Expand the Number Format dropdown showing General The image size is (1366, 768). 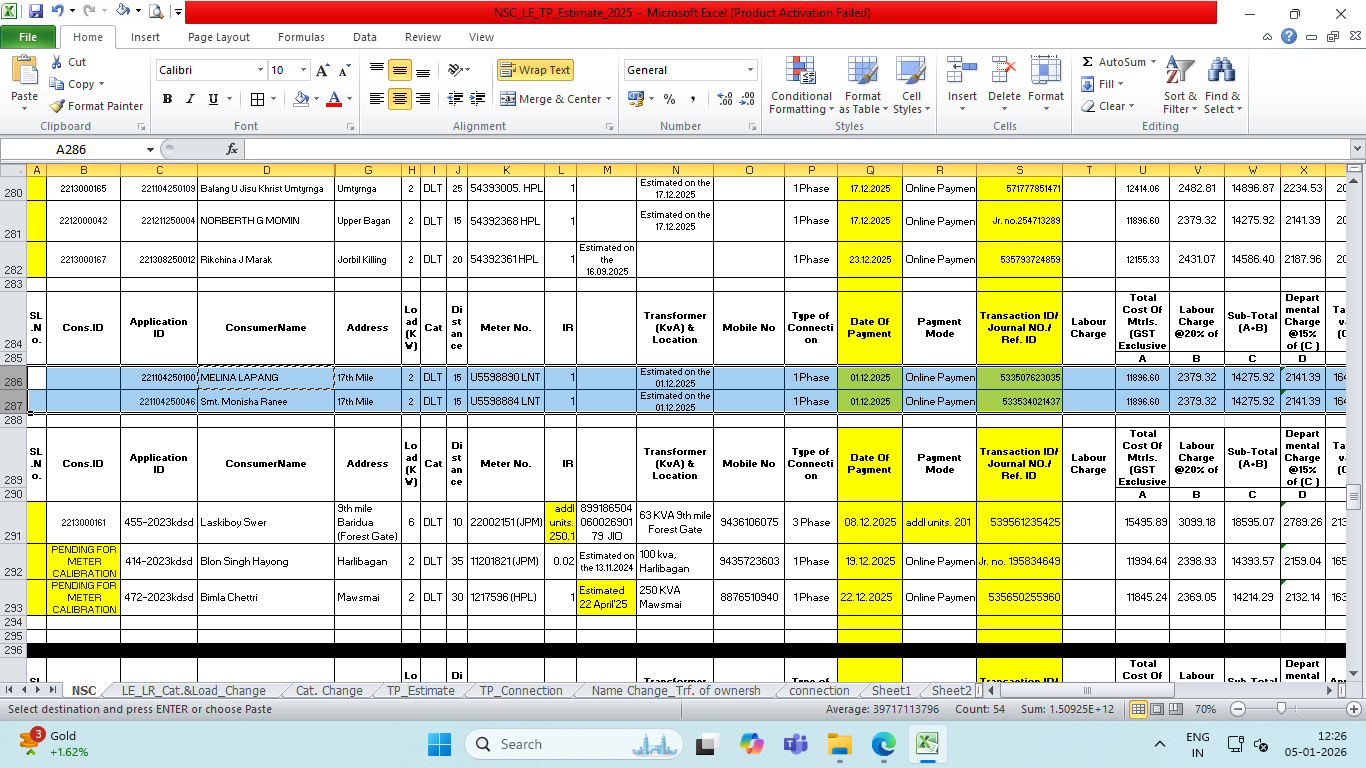click(x=750, y=70)
